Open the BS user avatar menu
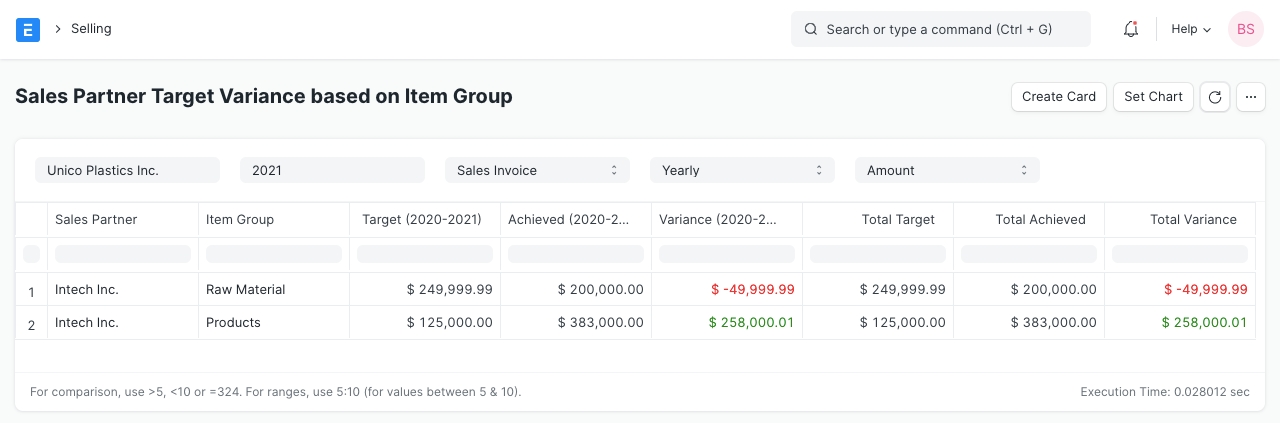1280x423 pixels. 1245,29
